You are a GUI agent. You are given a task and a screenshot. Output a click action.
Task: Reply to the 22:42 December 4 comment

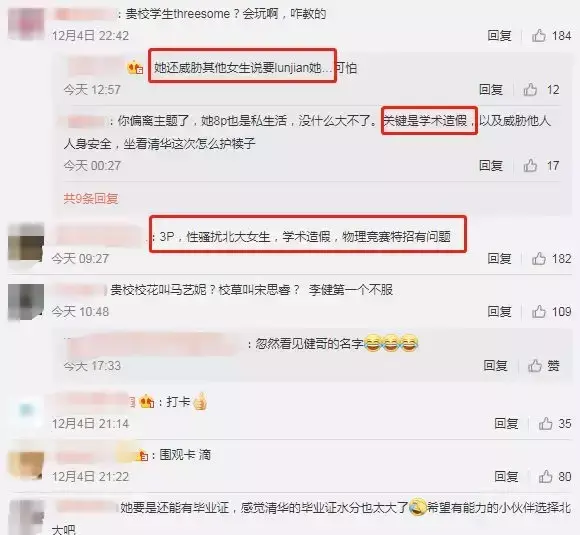click(499, 36)
